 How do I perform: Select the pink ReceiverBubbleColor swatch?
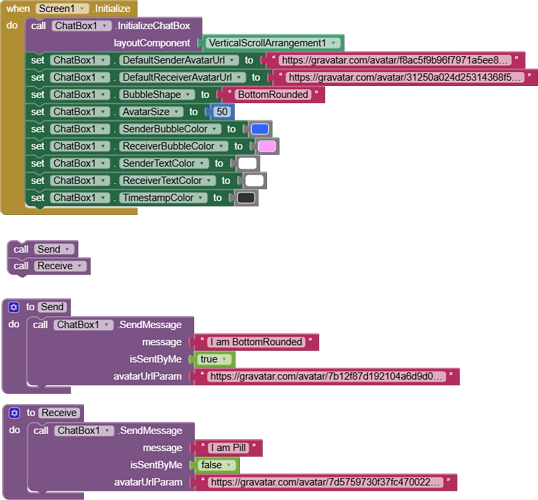(267, 146)
